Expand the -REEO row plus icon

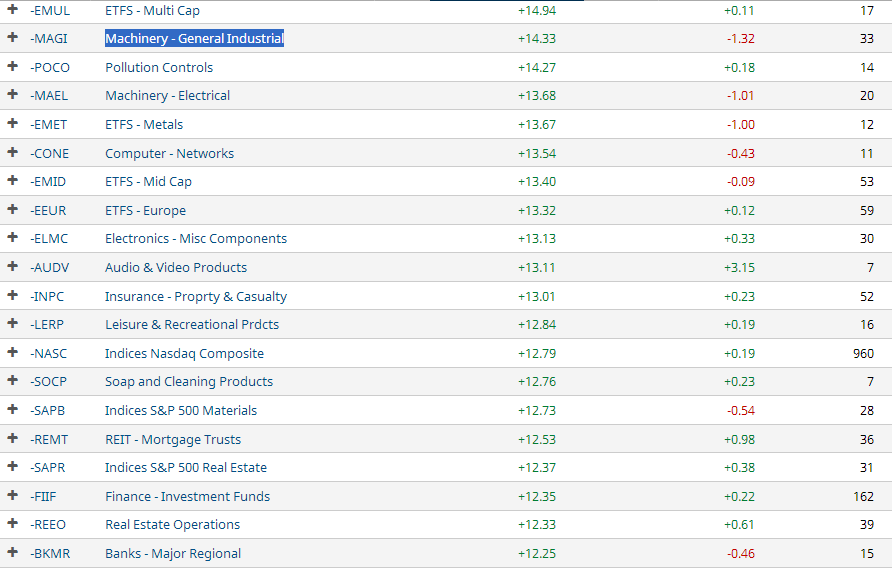pos(12,523)
